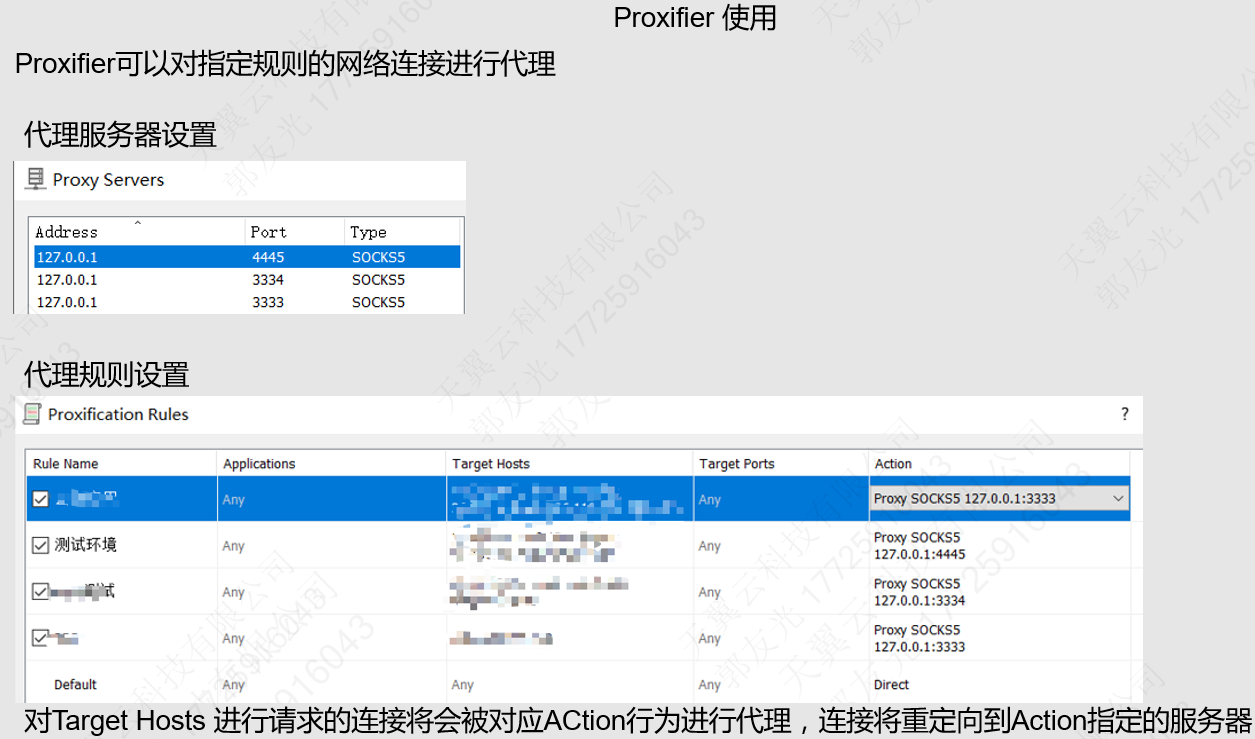Click the Proxification Rules document icon
Image resolution: width=1255 pixels, height=739 pixels.
pos(32,414)
